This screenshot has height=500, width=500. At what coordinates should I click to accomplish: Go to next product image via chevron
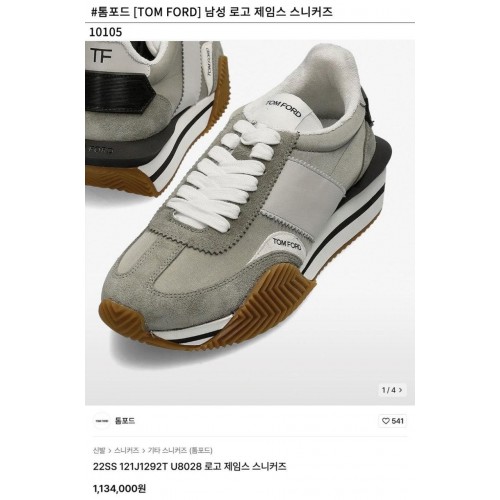click(401, 390)
